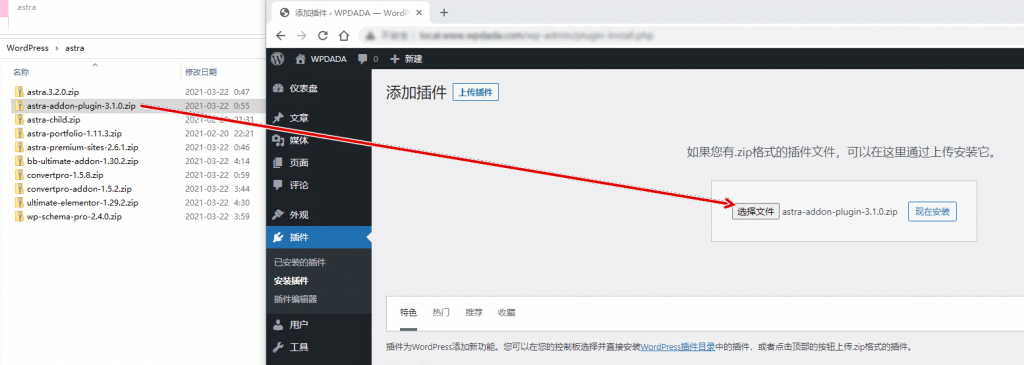Click the 仪表盘 gauge icon in sidebar

278,89
